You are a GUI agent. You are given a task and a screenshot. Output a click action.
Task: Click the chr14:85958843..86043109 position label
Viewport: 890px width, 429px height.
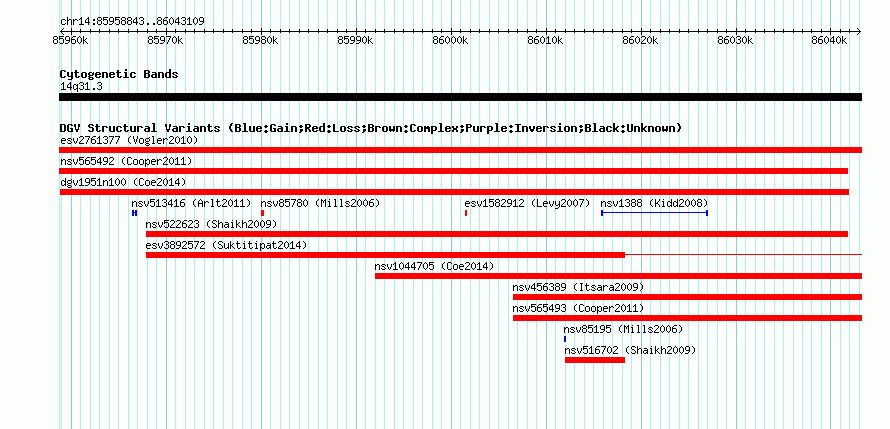coord(132,22)
